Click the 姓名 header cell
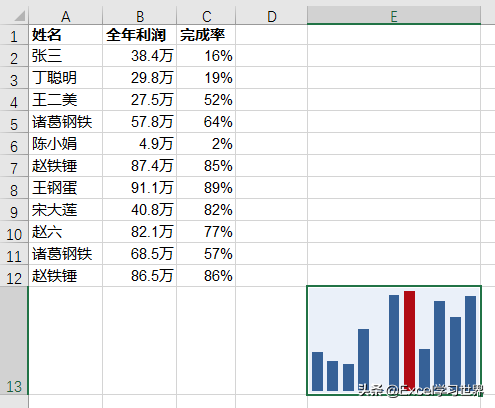 tap(66, 35)
